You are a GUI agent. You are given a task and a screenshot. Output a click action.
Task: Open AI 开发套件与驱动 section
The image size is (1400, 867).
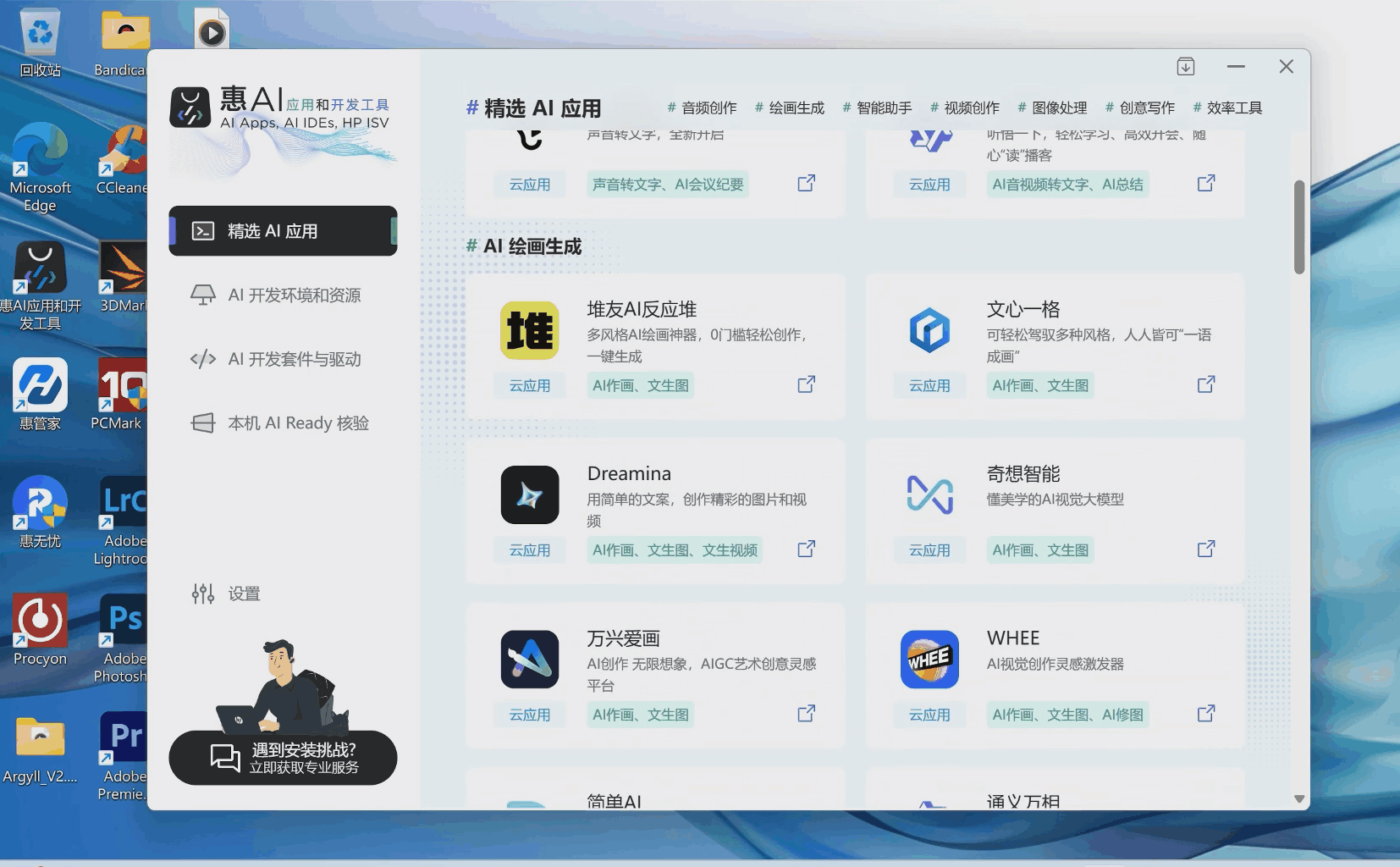pyautogui.click(x=276, y=359)
